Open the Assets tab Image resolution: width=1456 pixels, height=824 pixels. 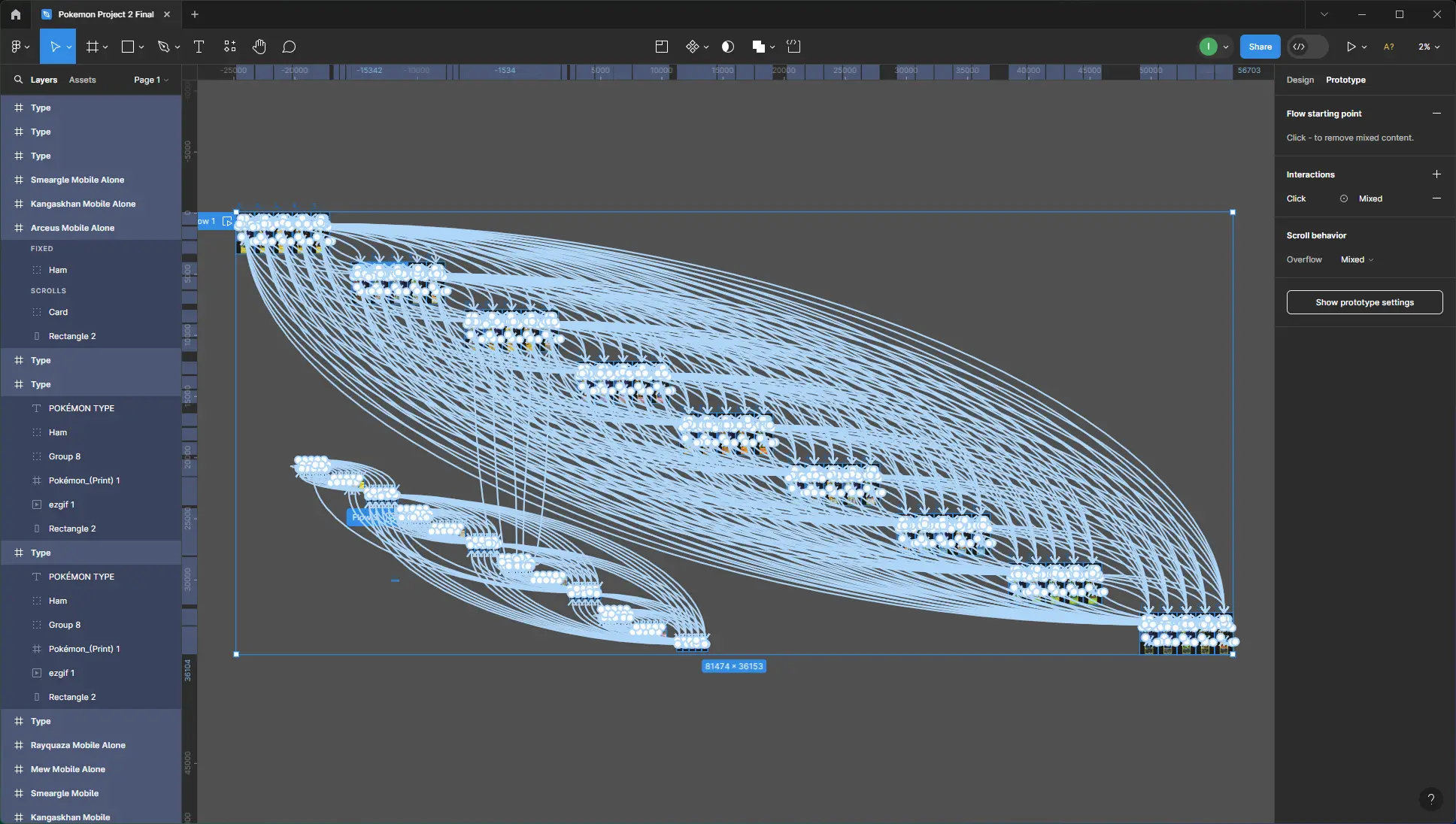pos(82,80)
